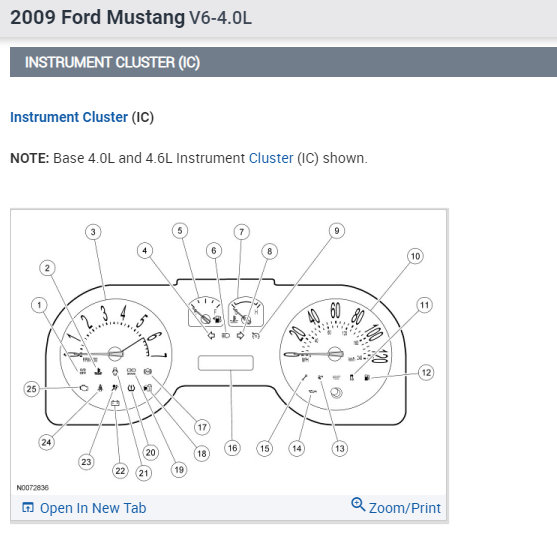Click the right turn signal arrow icon
The width and height of the screenshot is (557, 558).
coord(241,335)
